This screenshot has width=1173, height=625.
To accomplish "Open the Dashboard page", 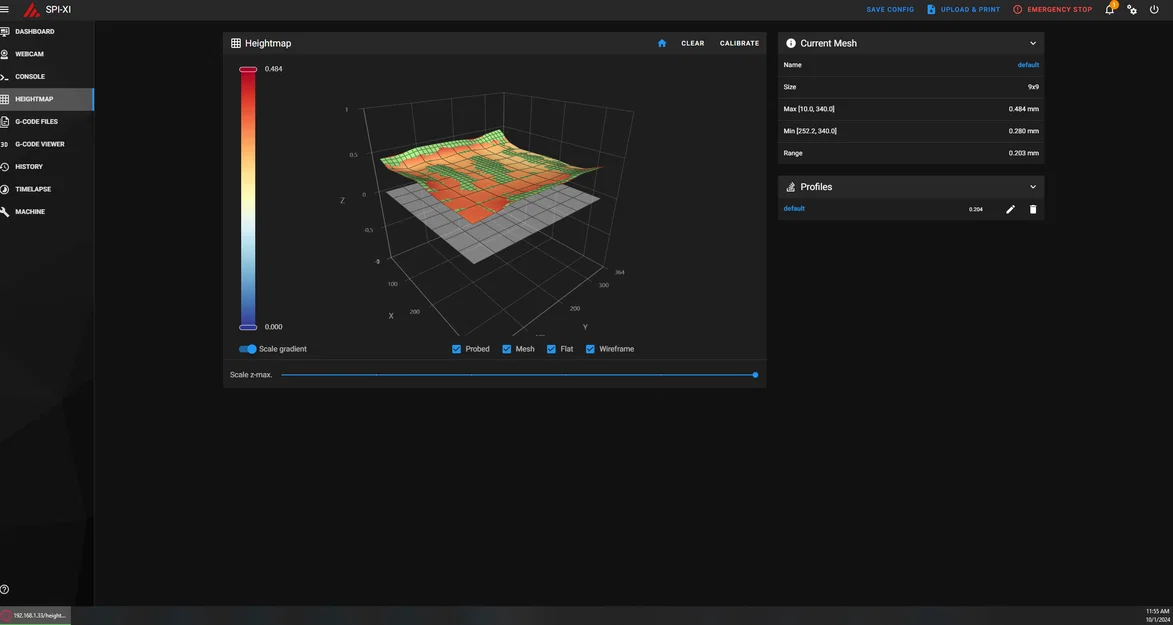I will (47, 31).
